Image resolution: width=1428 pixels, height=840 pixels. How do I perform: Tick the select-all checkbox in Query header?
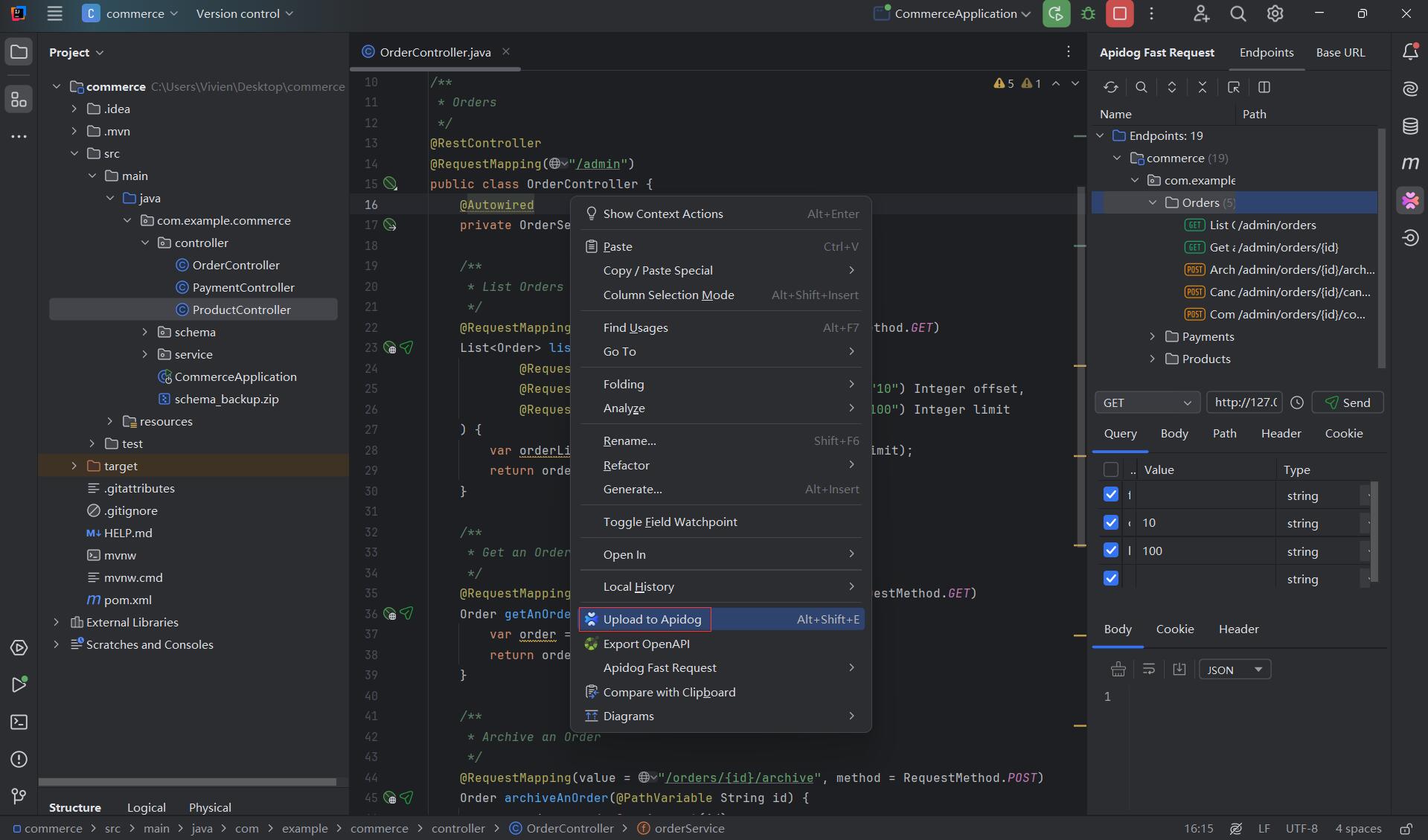point(1111,469)
